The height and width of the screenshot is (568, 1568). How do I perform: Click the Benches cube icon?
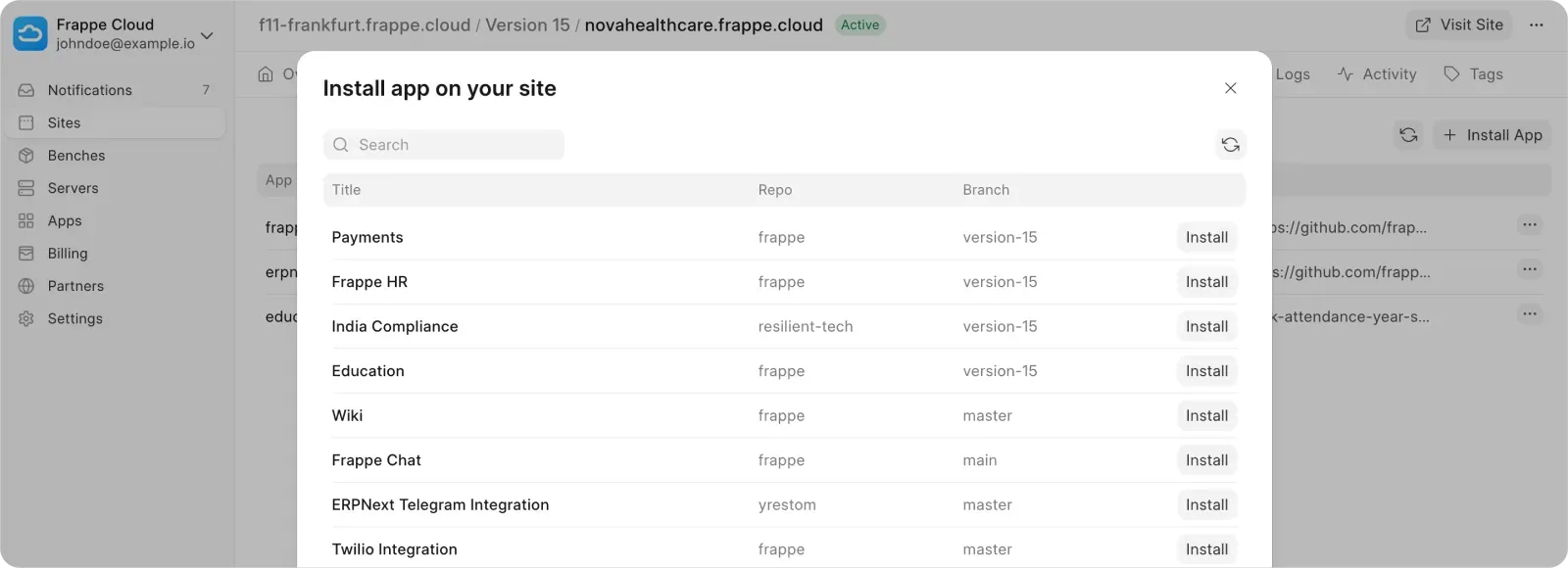(26, 156)
